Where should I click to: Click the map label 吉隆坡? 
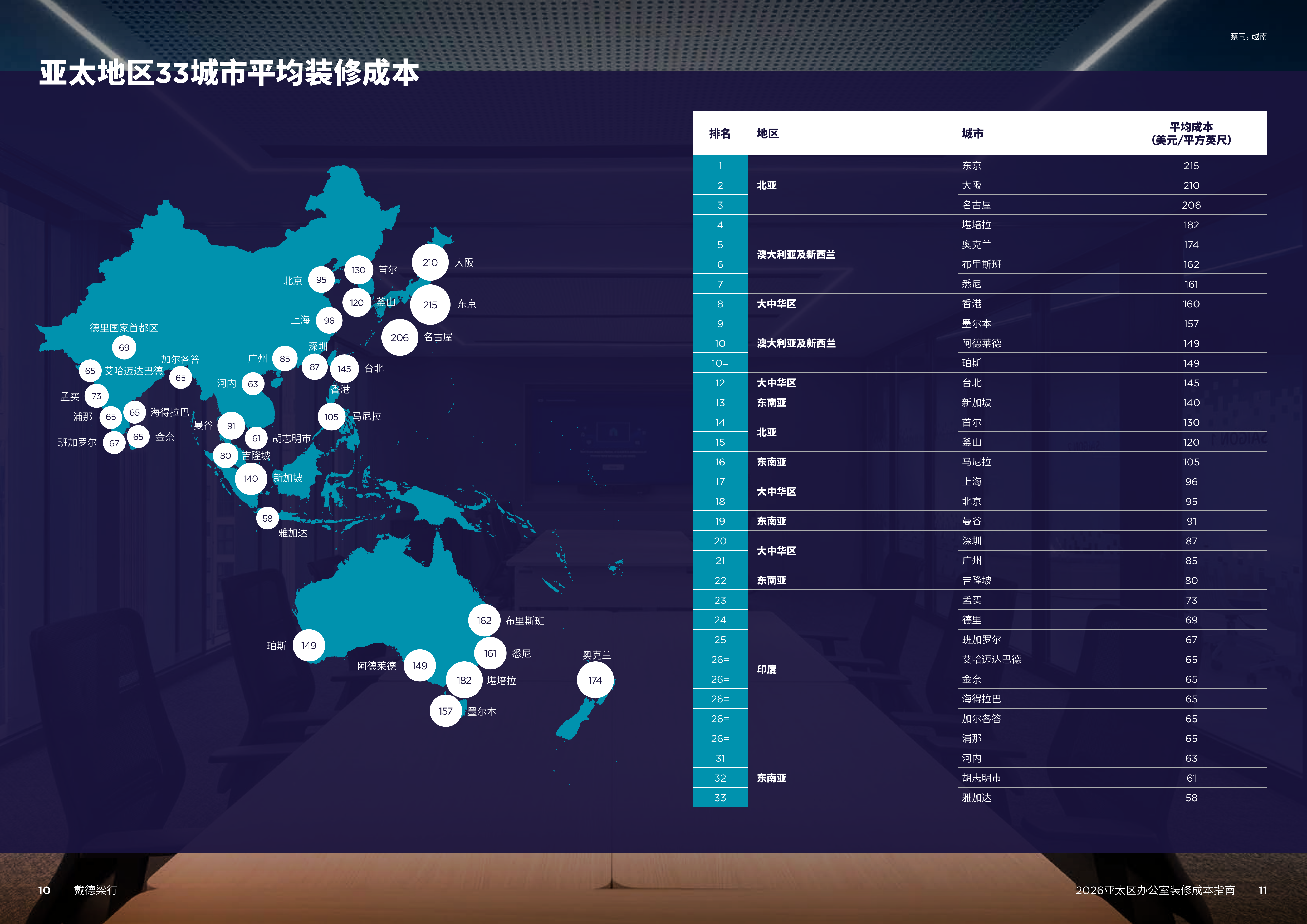pyautogui.click(x=256, y=456)
